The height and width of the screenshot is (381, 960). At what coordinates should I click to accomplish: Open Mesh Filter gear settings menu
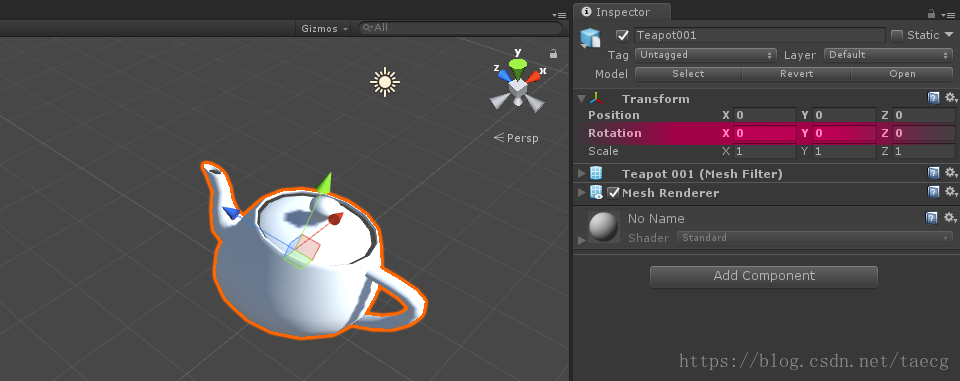[x=950, y=173]
